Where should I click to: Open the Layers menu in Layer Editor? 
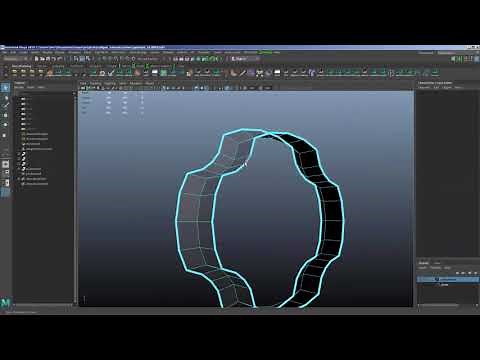423,268
